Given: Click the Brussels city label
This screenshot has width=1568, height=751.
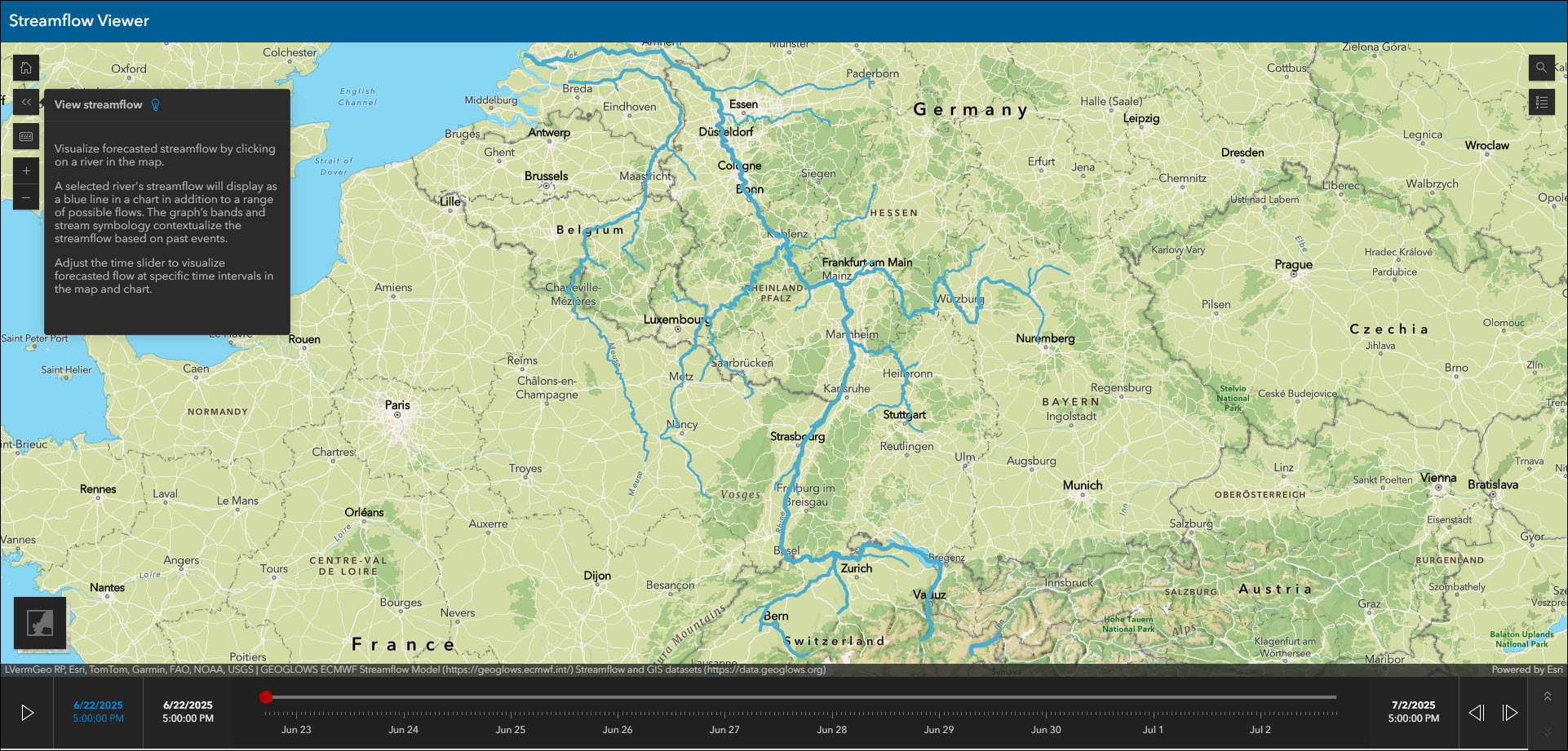Looking at the screenshot, I should [547, 175].
